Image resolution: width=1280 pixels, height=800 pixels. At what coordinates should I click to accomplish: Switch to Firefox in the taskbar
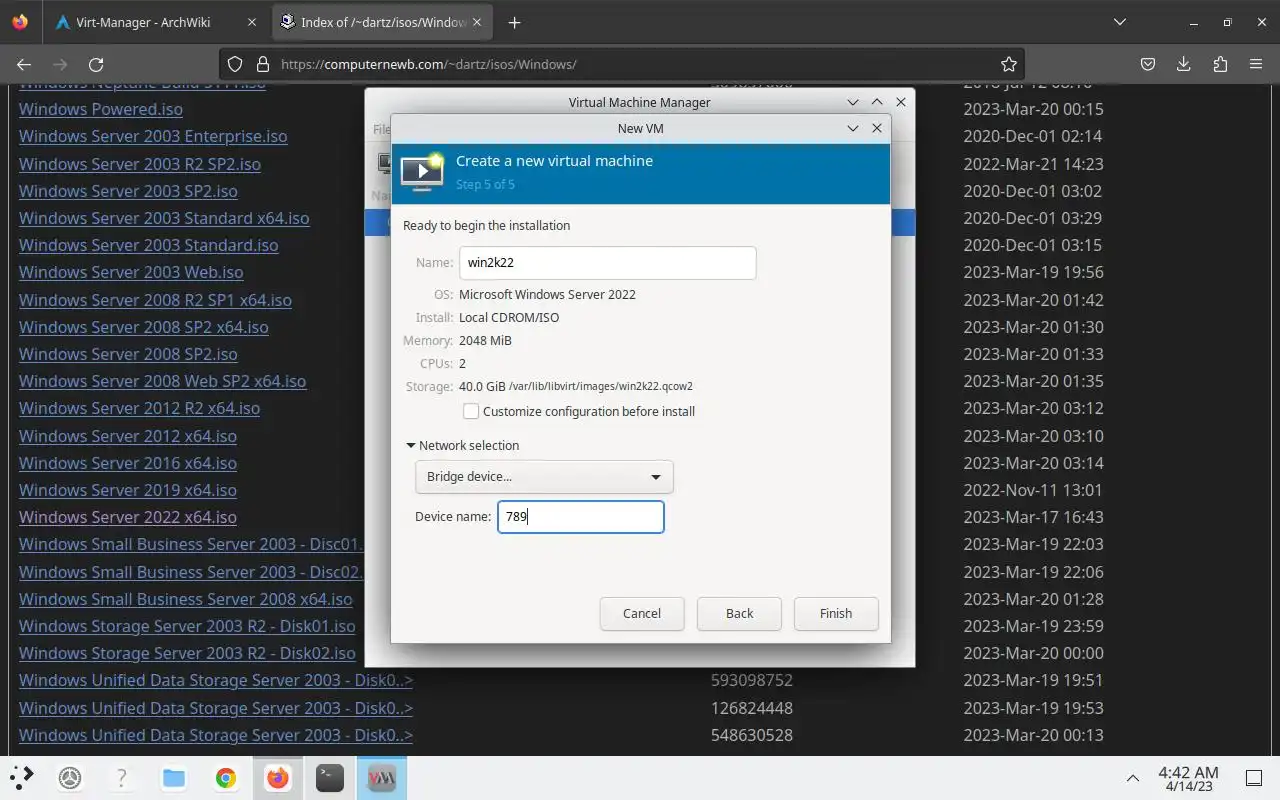click(x=278, y=777)
